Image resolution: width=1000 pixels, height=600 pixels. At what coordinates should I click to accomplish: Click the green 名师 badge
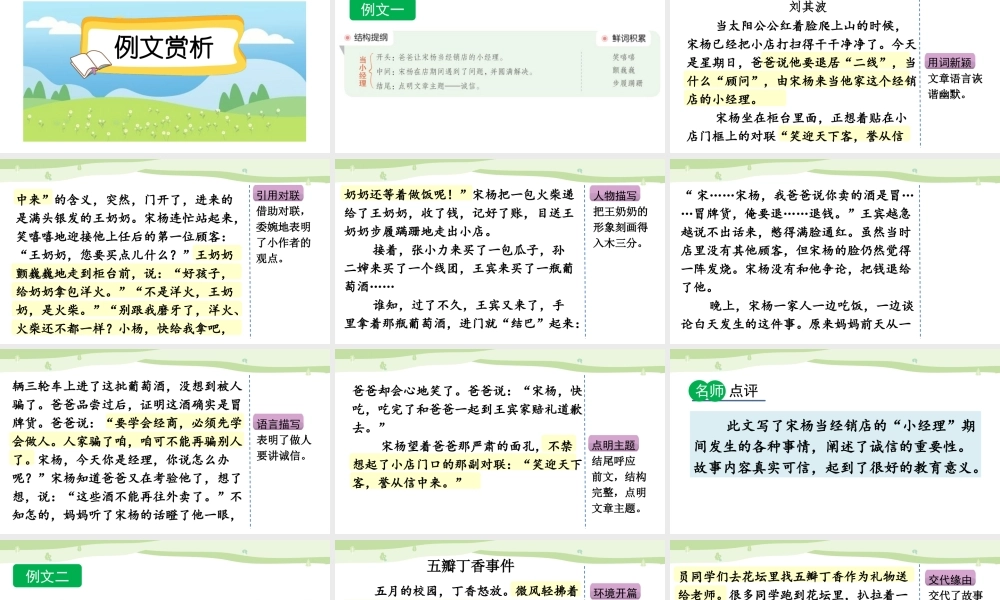707,390
